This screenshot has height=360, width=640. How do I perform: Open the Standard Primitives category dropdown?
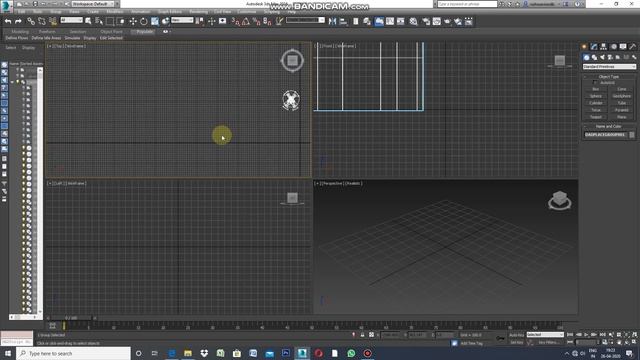[609, 67]
